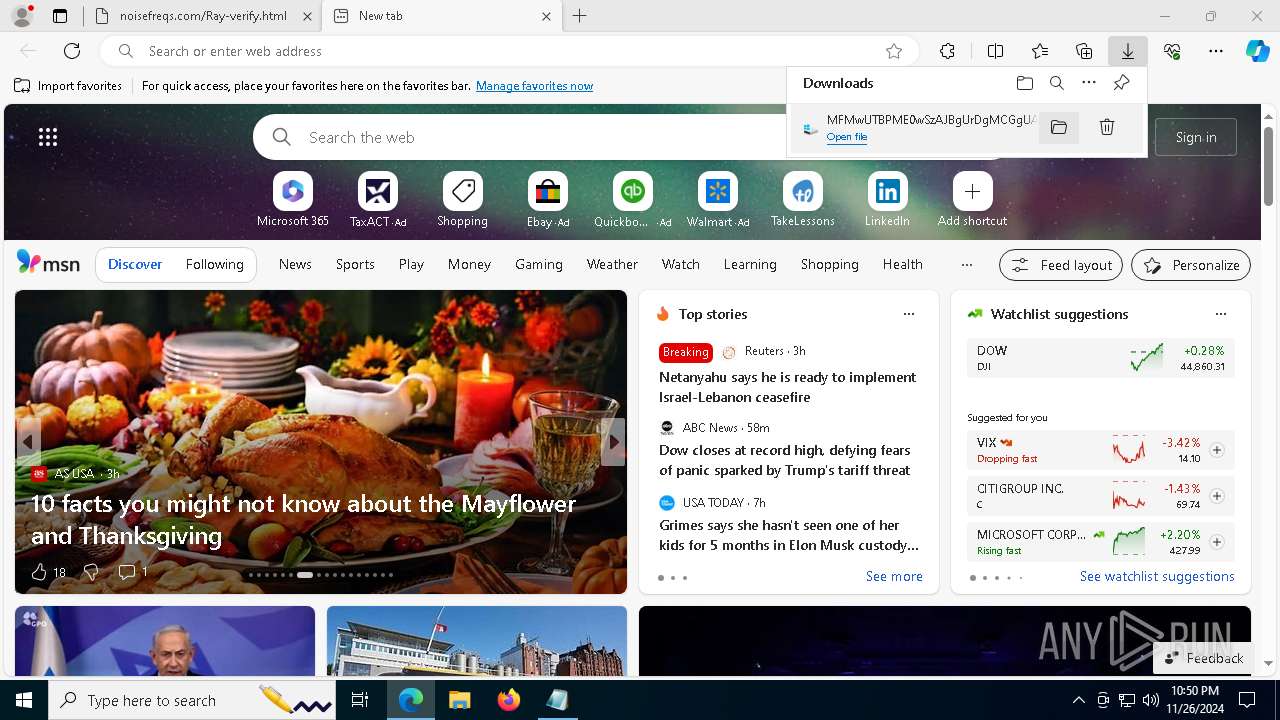Viewport: 1280px width, 720px height.
Task: Open the News category
Action: coord(295,264)
